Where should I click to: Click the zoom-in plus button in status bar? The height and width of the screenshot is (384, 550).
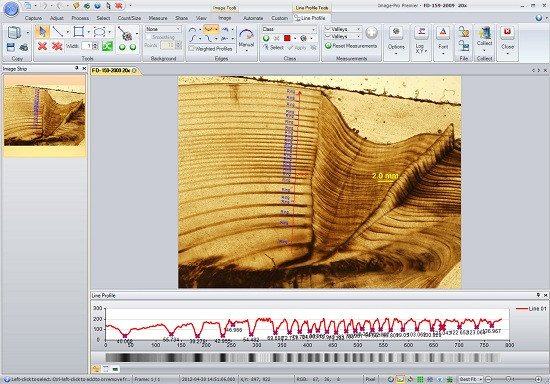pos(538,379)
